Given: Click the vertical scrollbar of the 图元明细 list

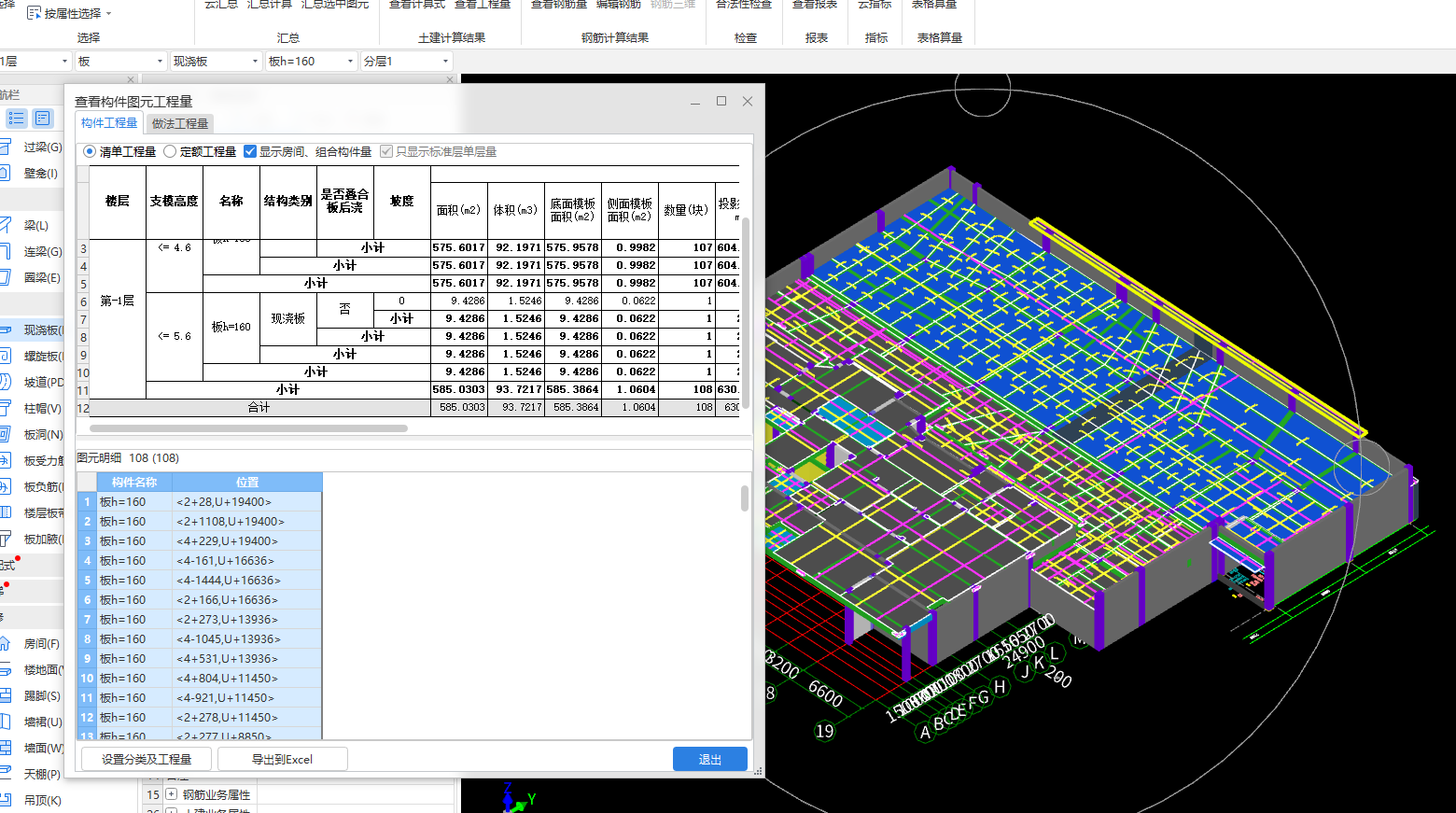Looking at the screenshot, I should (745, 498).
